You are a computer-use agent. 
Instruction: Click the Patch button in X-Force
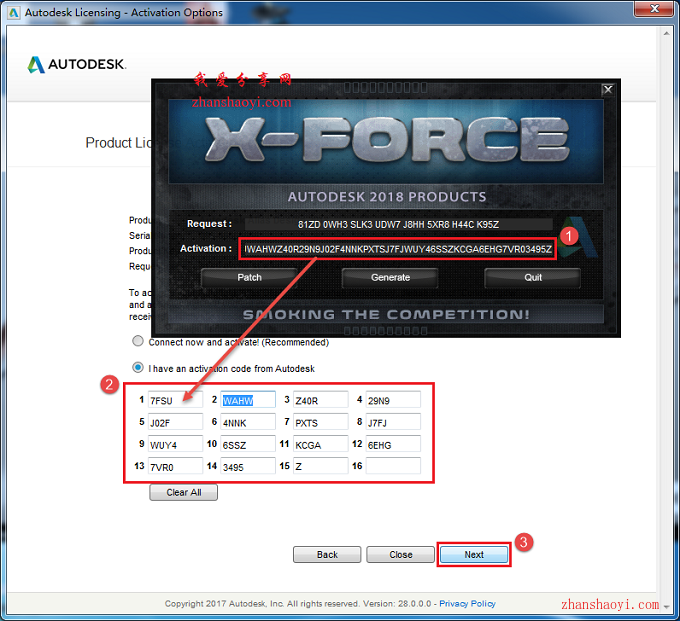point(249,278)
